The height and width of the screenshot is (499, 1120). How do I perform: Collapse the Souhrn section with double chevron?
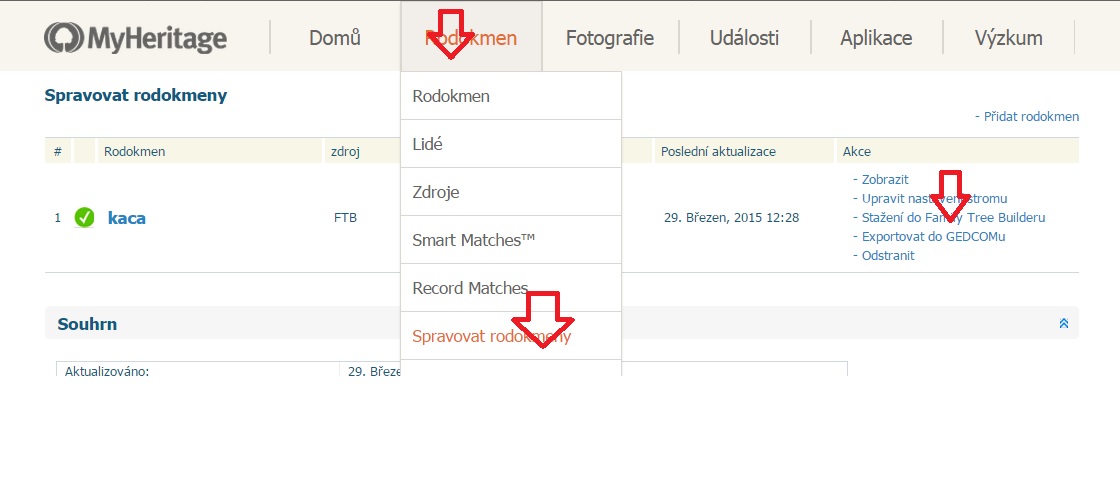click(1064, 324)
